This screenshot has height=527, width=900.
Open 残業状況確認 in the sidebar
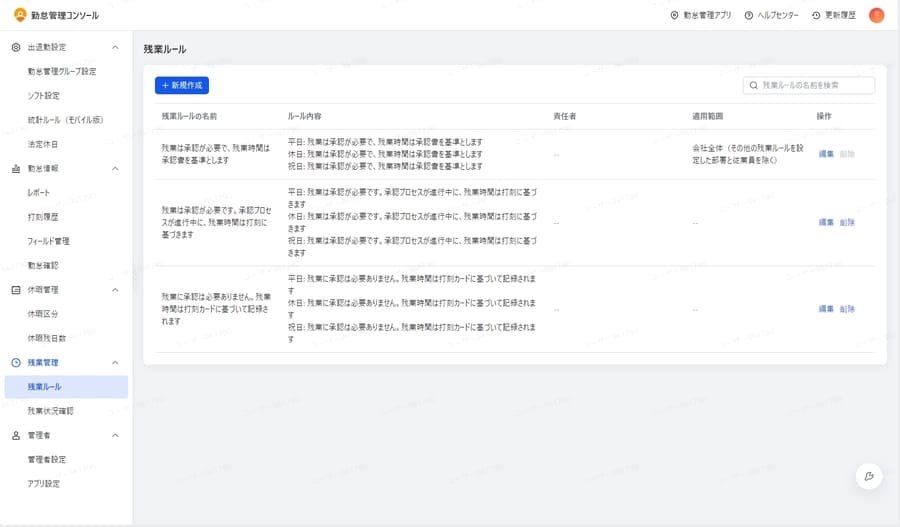[x=51, y=411]
